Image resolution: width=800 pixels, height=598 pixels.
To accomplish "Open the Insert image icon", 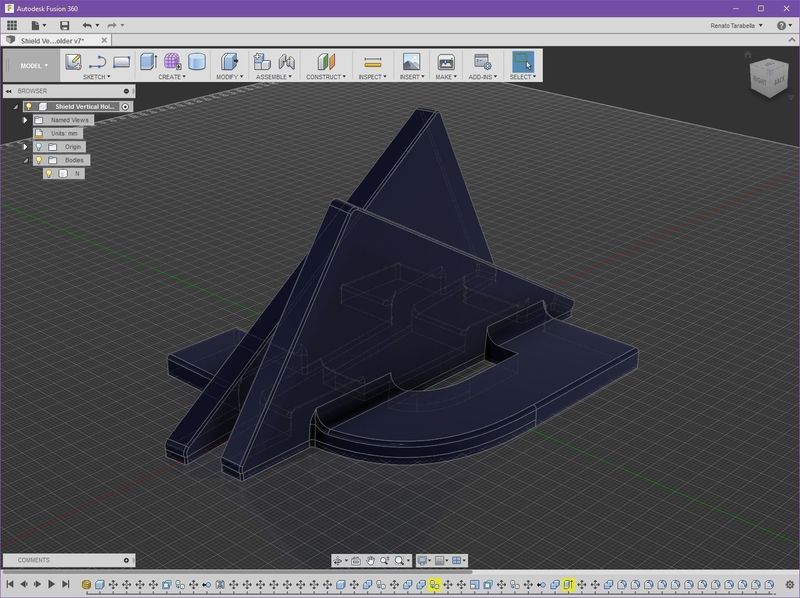I will (411, 62).
